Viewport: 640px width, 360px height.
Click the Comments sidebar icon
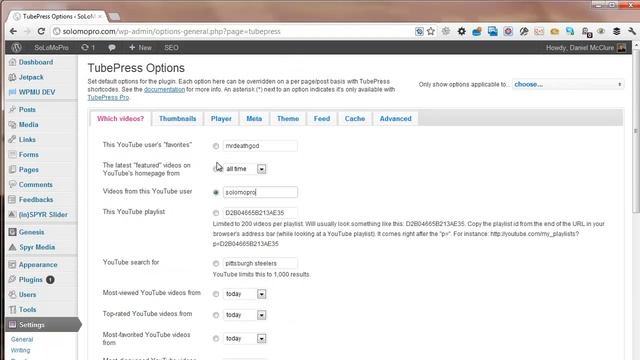12,184
